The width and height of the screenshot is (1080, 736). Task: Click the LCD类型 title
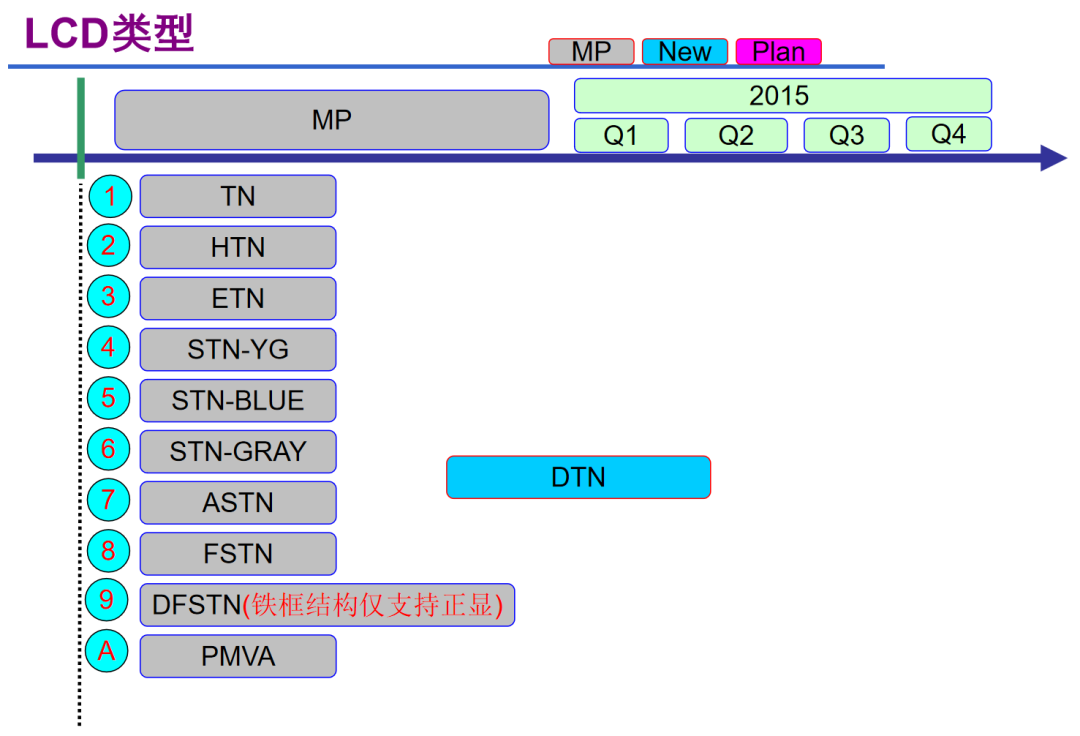point(110,32)
